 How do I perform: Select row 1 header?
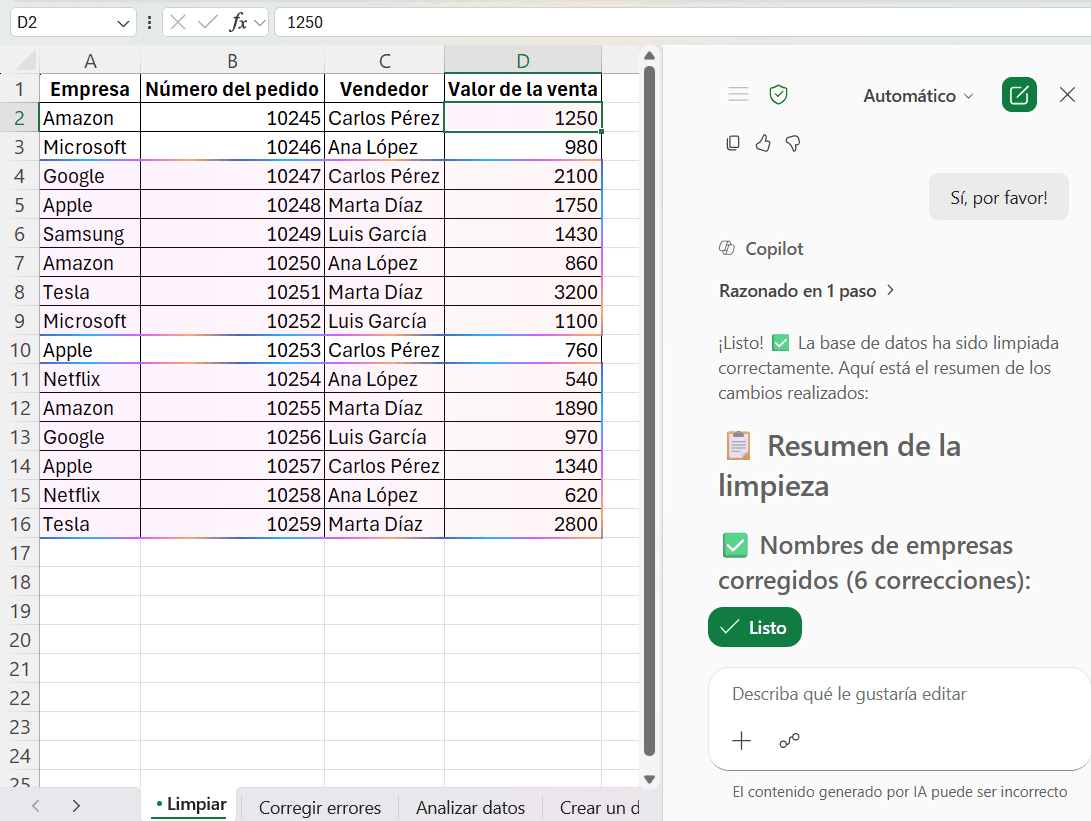point(19,89)
